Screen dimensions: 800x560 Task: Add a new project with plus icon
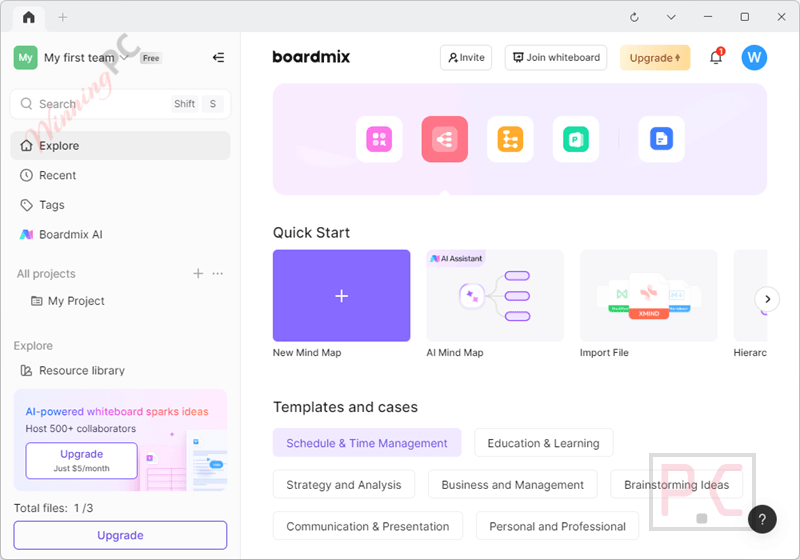pos(198,274)
